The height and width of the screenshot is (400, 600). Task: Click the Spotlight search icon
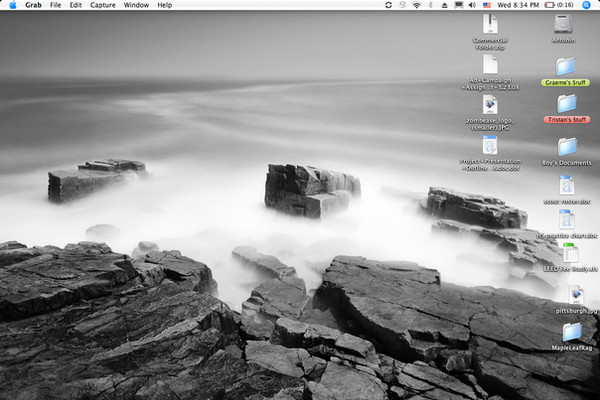[588, 5]
